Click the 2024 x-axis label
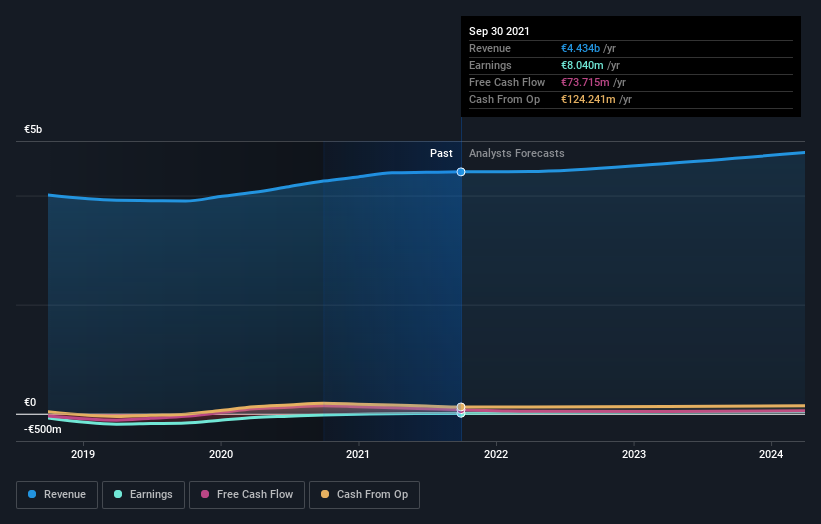Image resolution: width=821 pixels, height=524 pixels. (x=771, y=454)
